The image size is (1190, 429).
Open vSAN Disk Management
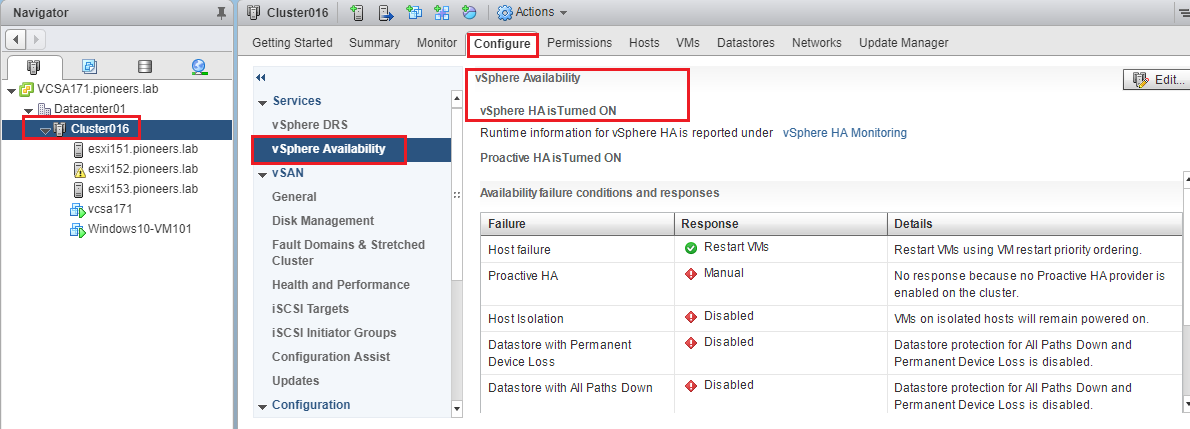[323, 221]
